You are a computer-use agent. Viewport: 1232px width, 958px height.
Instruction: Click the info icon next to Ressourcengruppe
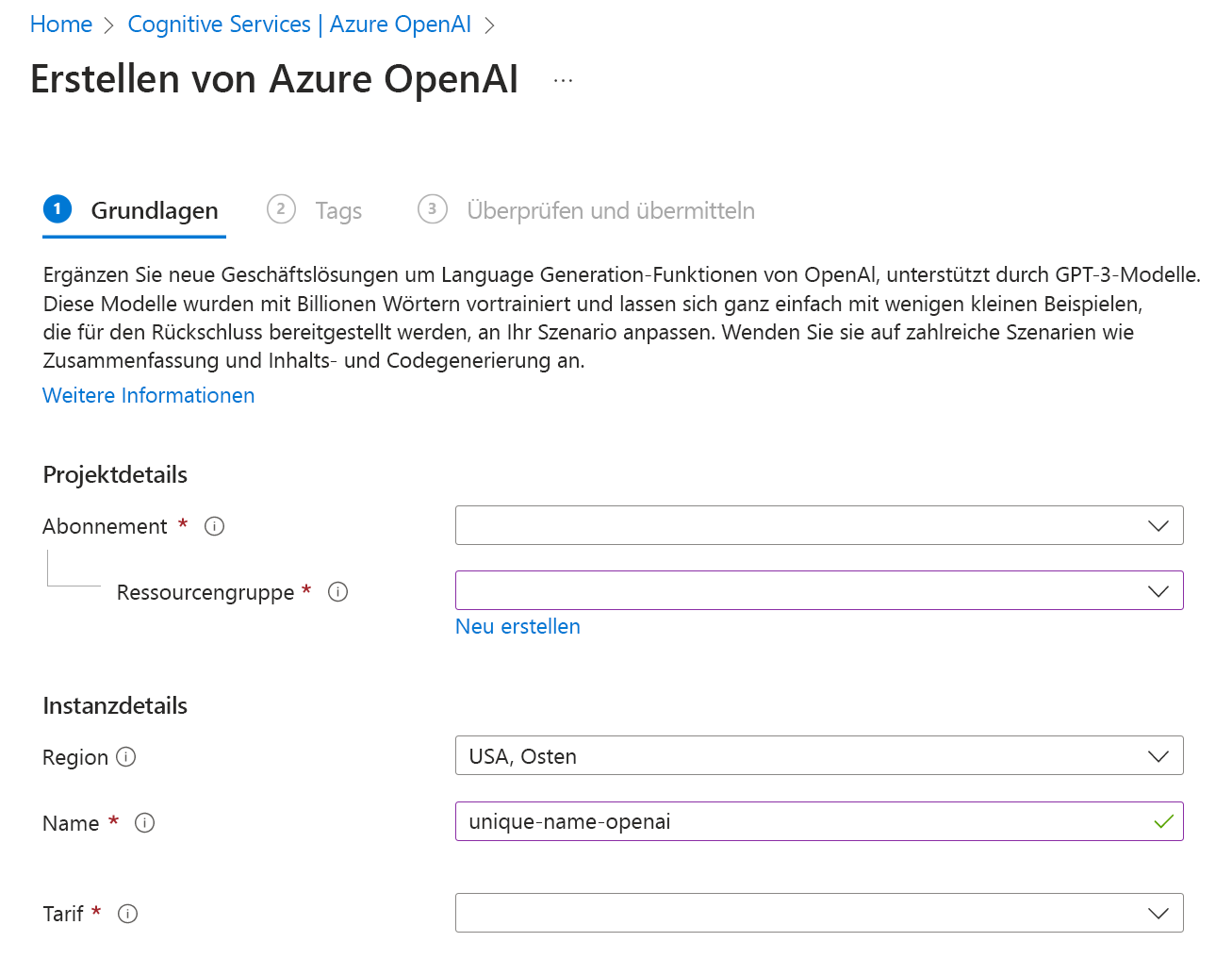[337, 592]
